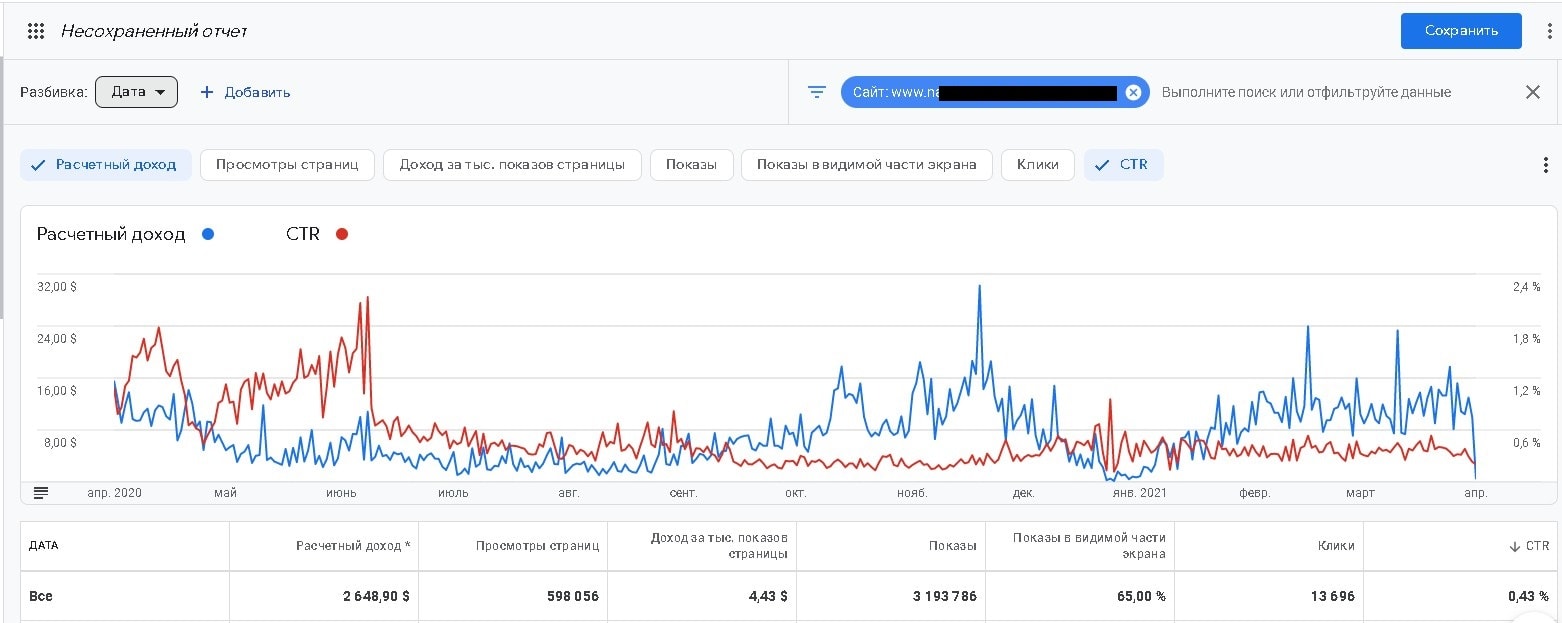Remove the Сайт filter chip
The image size is (1562, 623).
pos(1133,92)
